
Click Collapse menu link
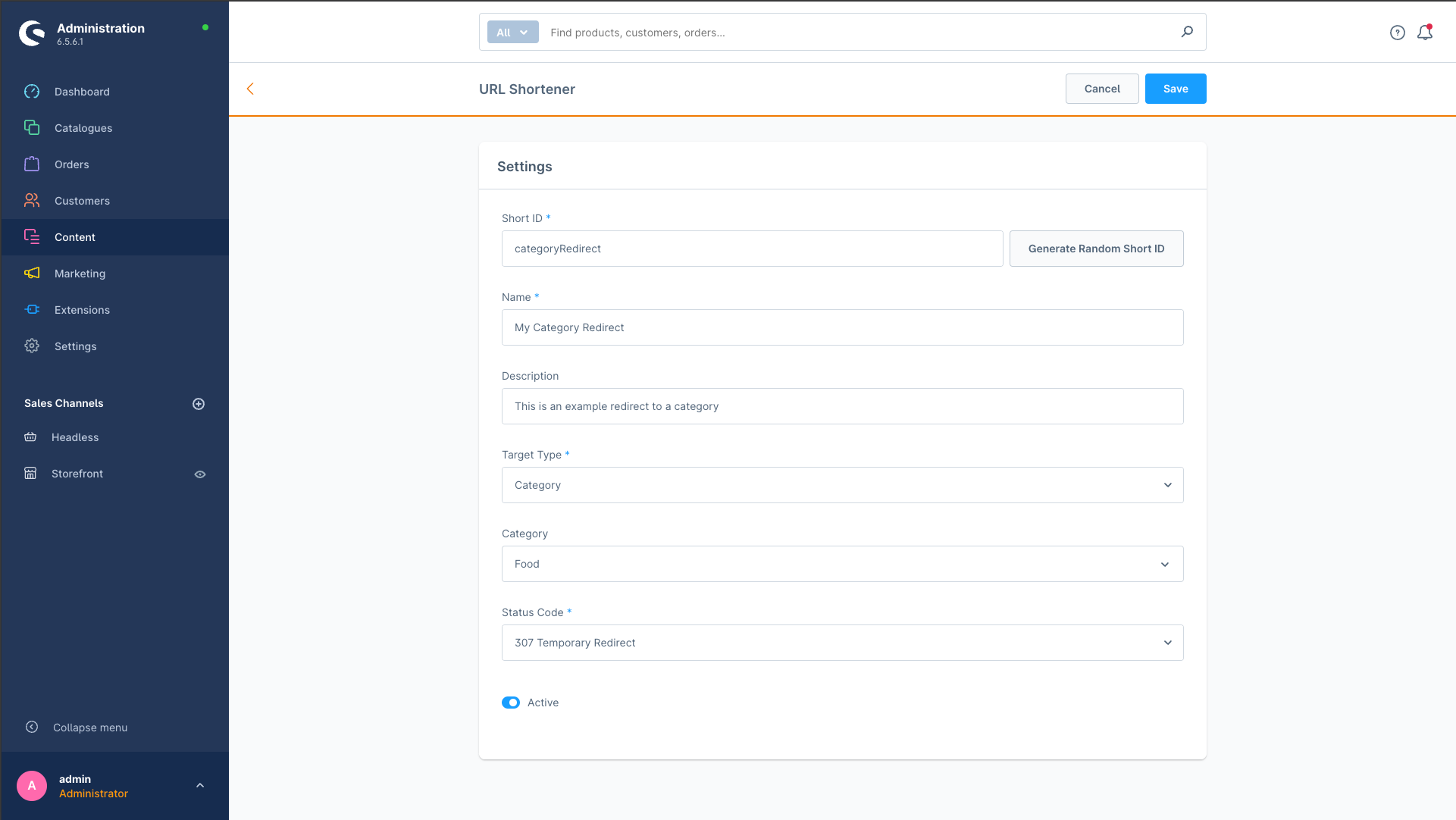click(x=90, y=728)
